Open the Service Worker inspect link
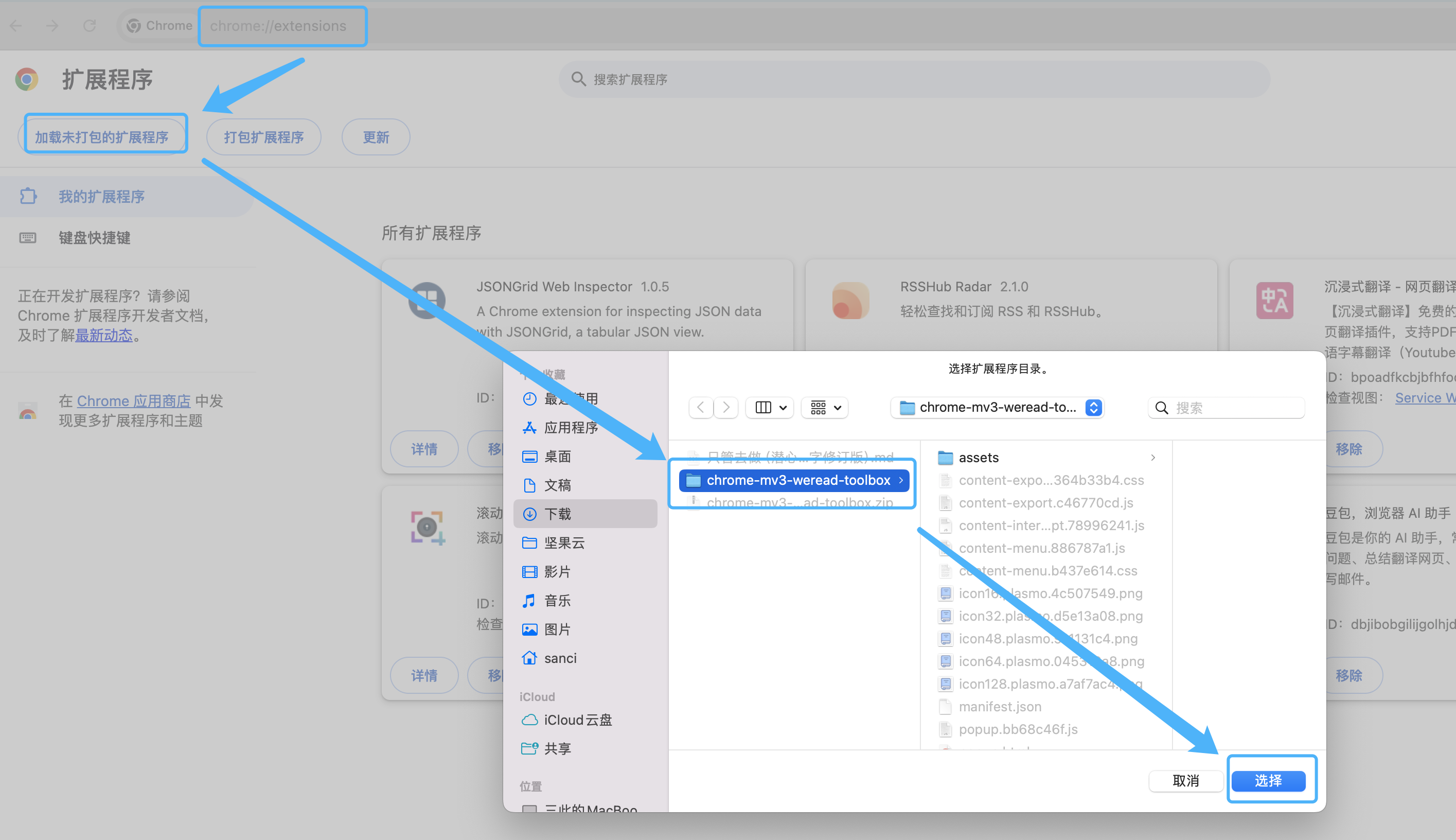 click(1424, 397)
